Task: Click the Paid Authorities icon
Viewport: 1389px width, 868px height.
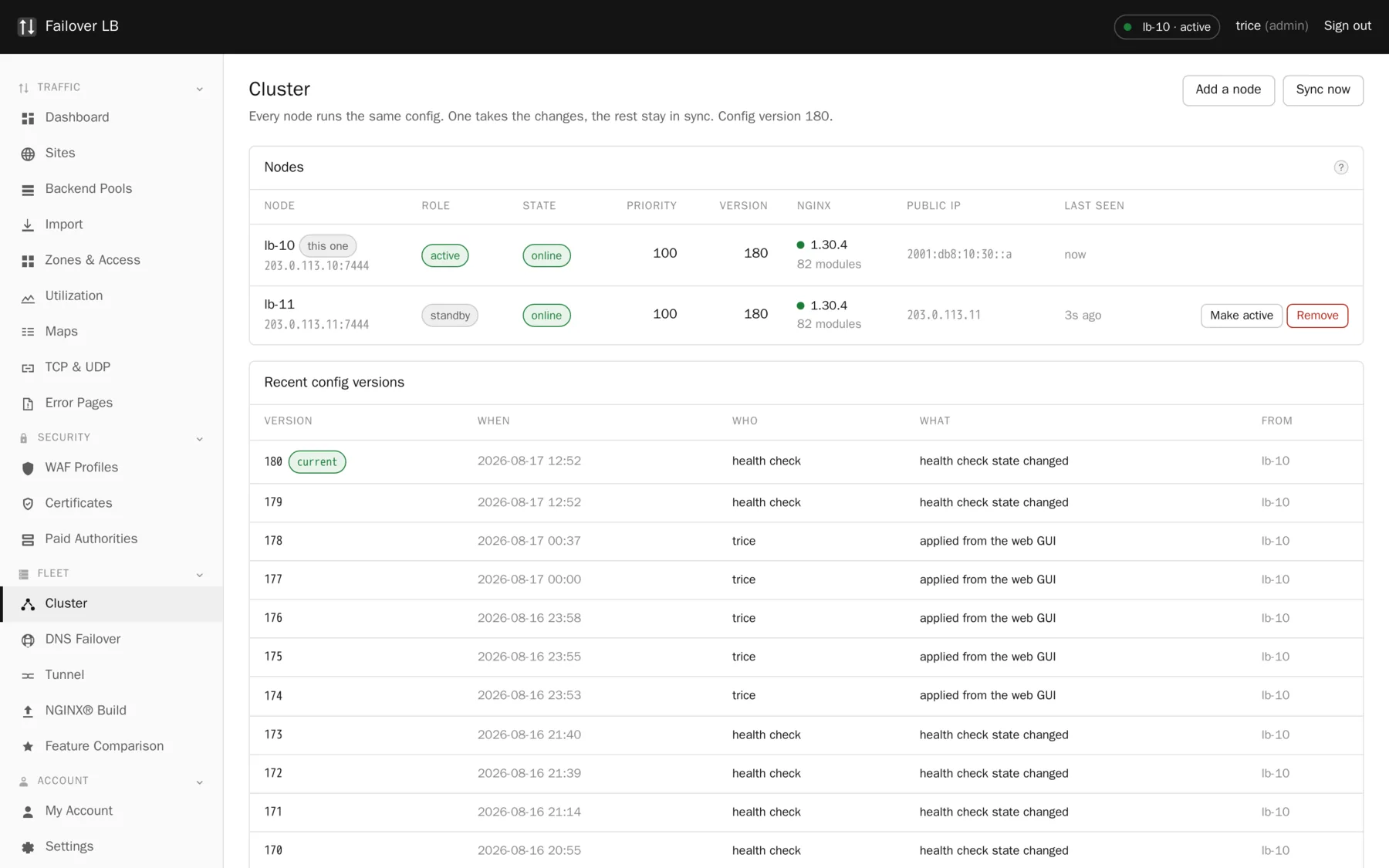Action: [28, 539]
